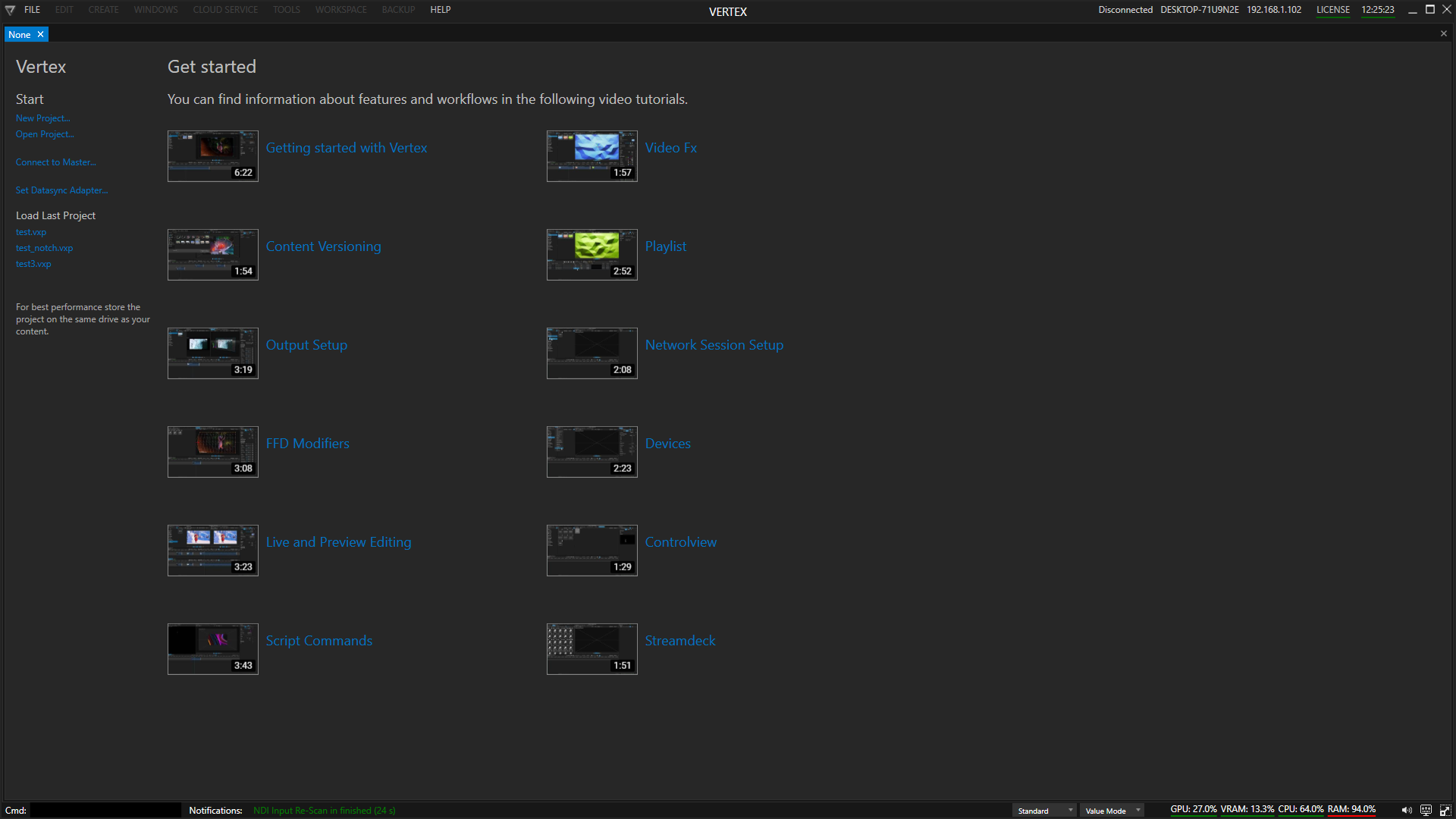The image size is (1456, 819).
Task: Click the New Project link
Action: [43, 118]
